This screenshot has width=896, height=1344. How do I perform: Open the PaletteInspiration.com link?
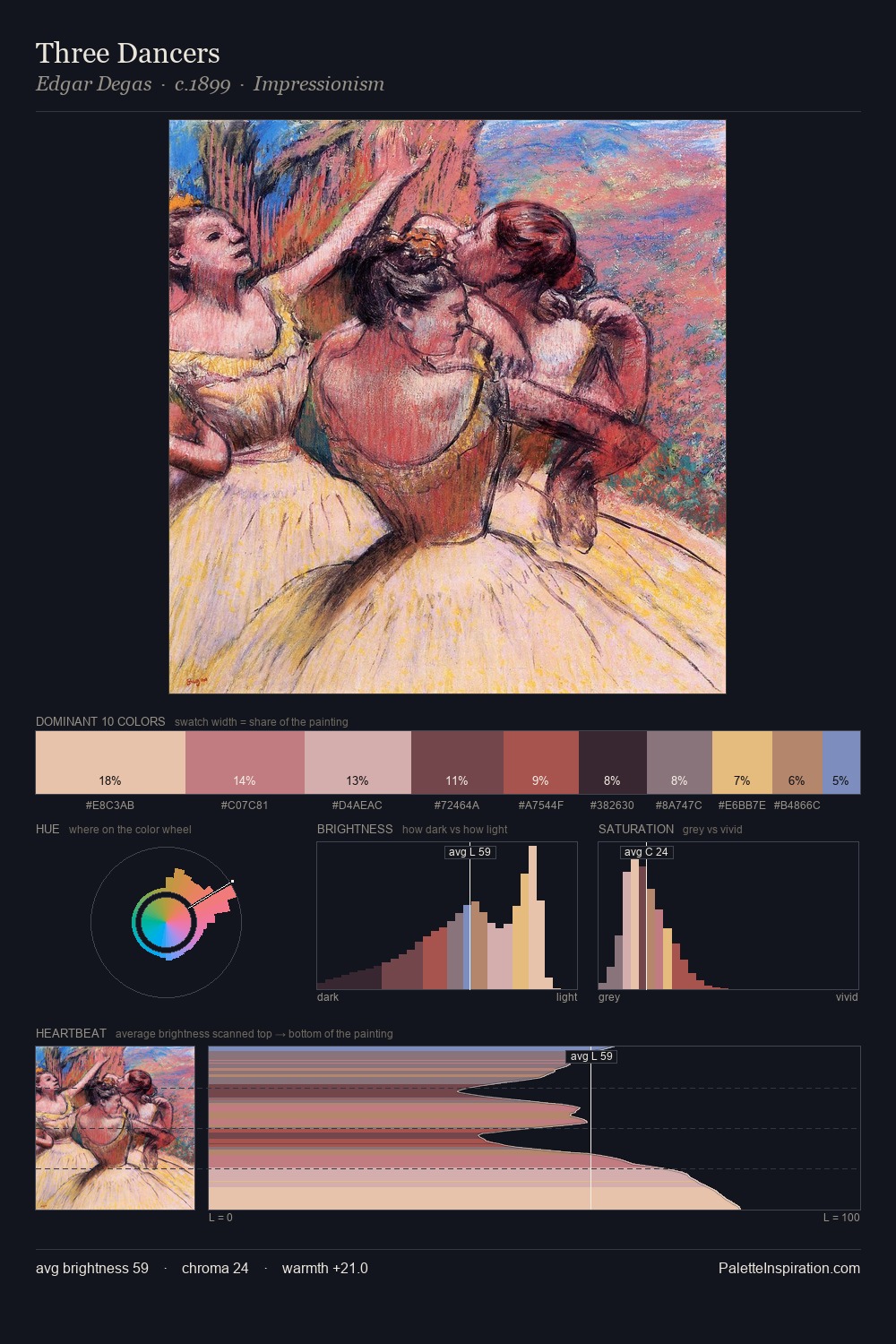click(x=789, y=1269)
